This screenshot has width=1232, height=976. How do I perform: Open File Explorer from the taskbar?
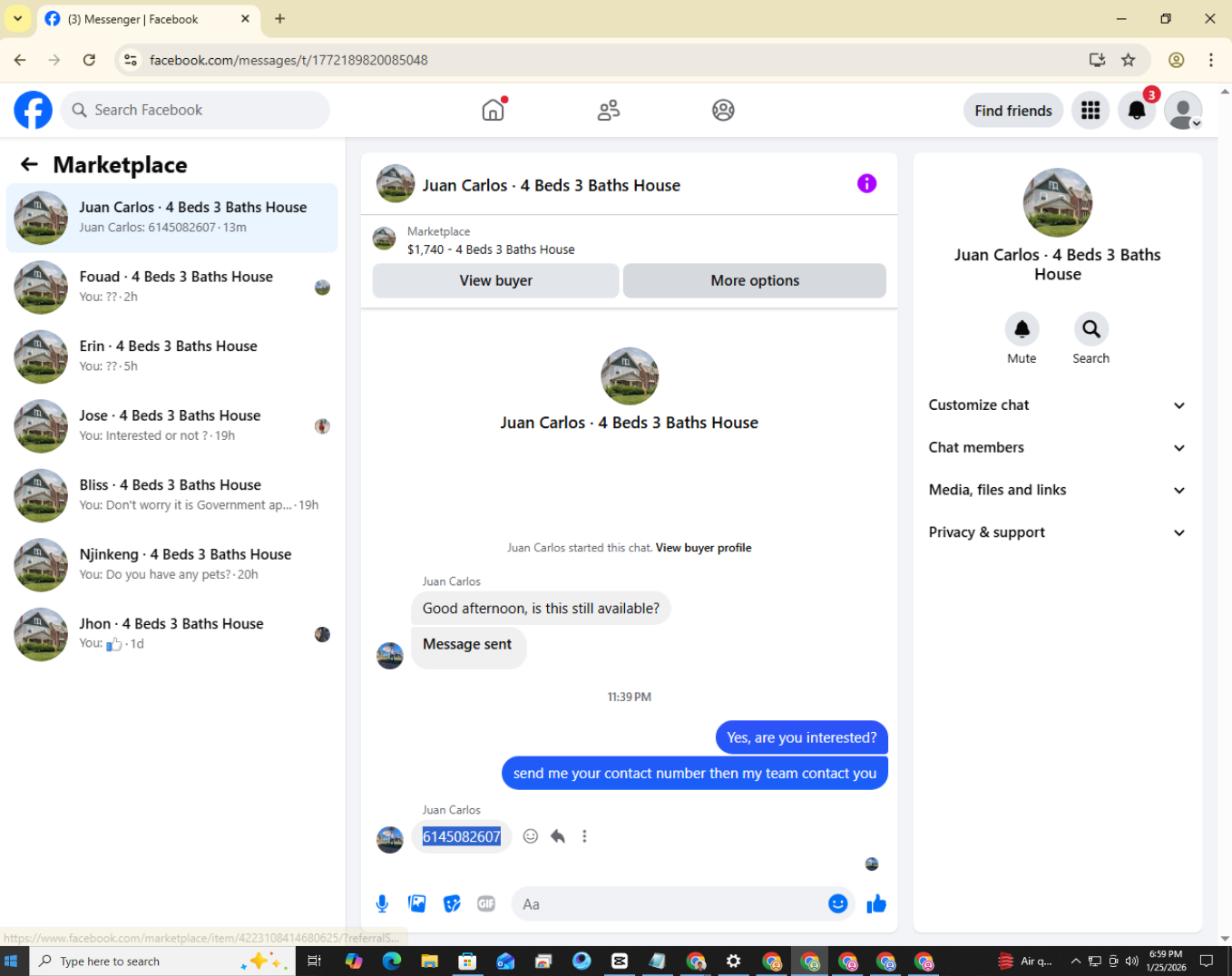click(x=430, y=961)
